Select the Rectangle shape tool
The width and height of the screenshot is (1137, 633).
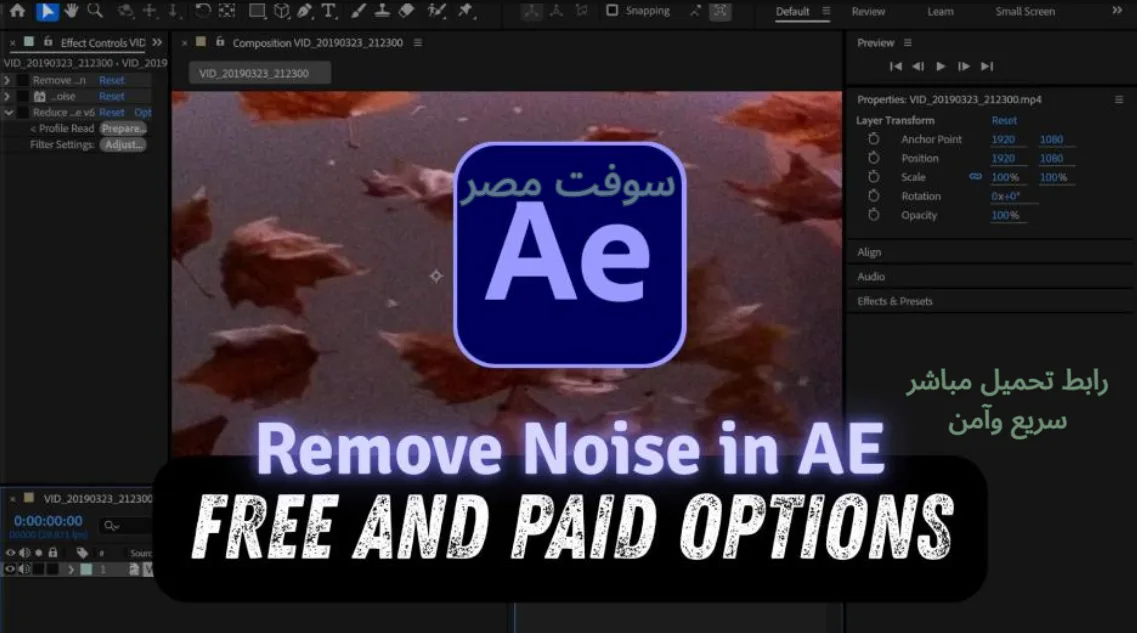tap(257, 11)
